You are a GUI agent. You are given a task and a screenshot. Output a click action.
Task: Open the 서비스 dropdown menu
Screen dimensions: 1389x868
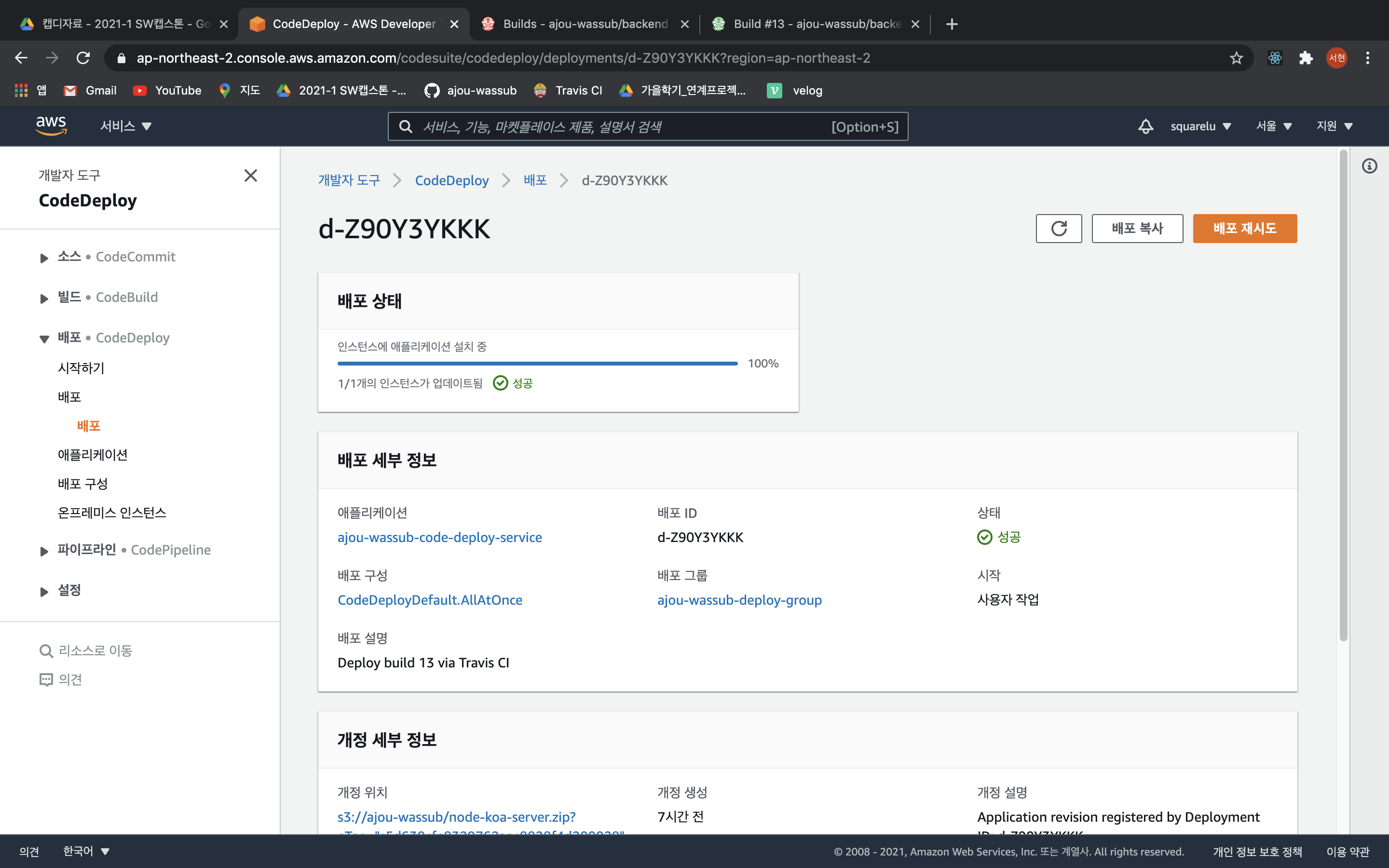coord(126,126)
